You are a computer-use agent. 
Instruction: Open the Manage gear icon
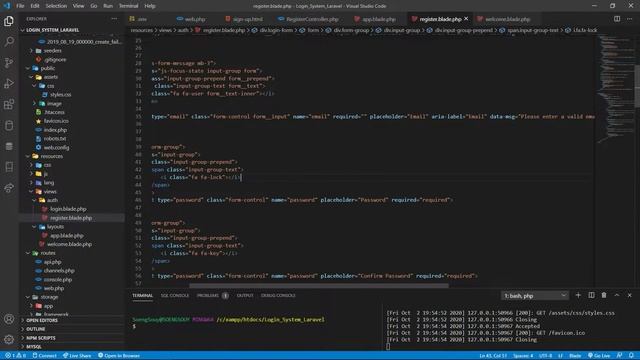[x=9, y=339]
